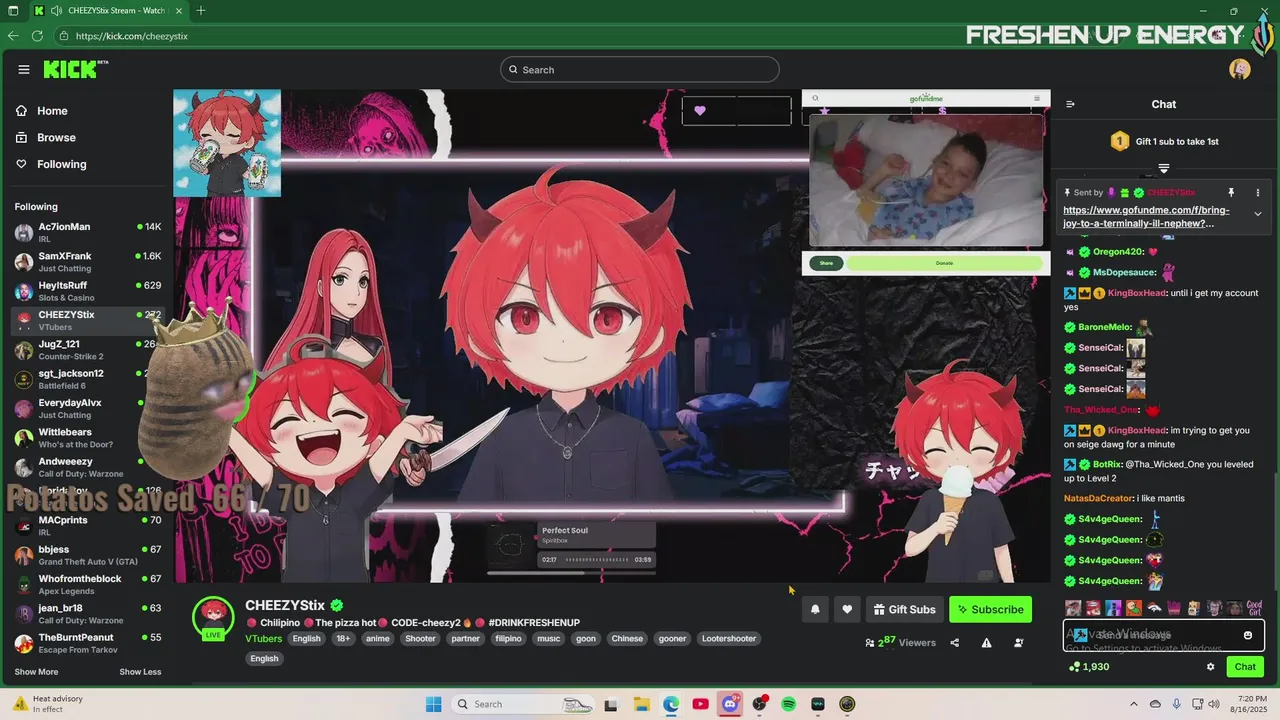Open Browse in sidebar

[x=56, y=137]
